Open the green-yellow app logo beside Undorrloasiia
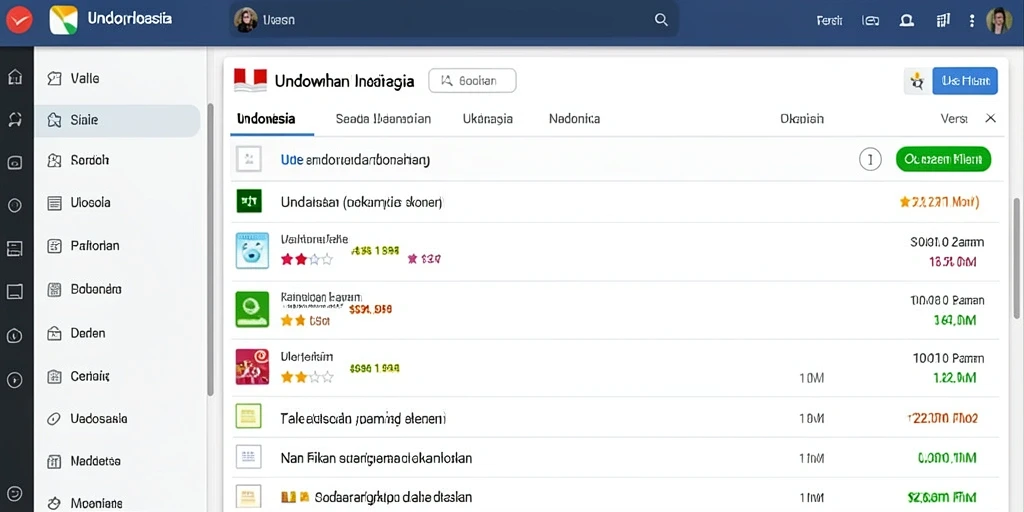The width and height of the screenshot is (1024, 512). (x=63, y=20)
